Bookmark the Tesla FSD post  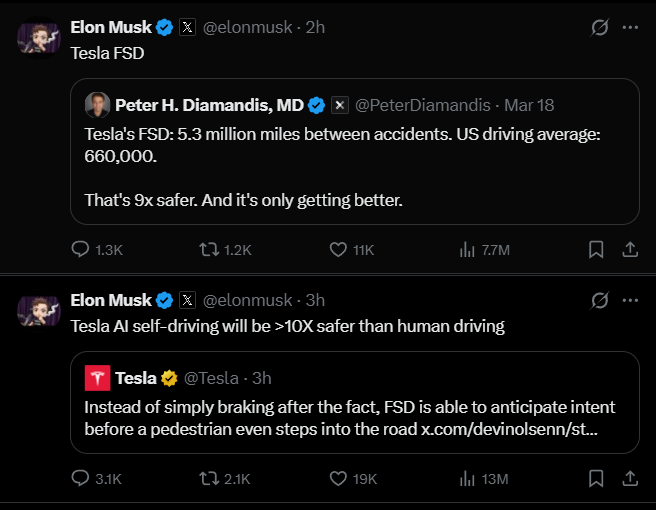pyautogui.click(x=595, y=250)
